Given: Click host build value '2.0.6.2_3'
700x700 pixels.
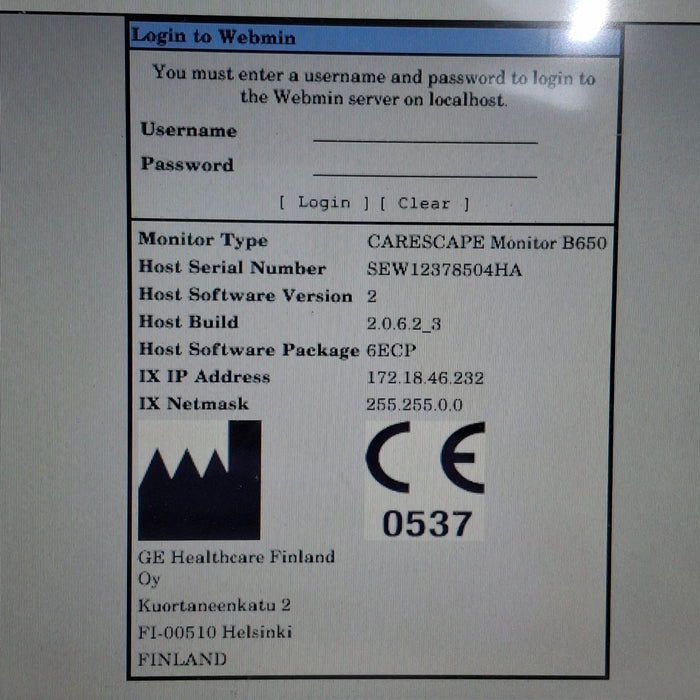Looking at the screenshot, I should [x=404, y=324].
